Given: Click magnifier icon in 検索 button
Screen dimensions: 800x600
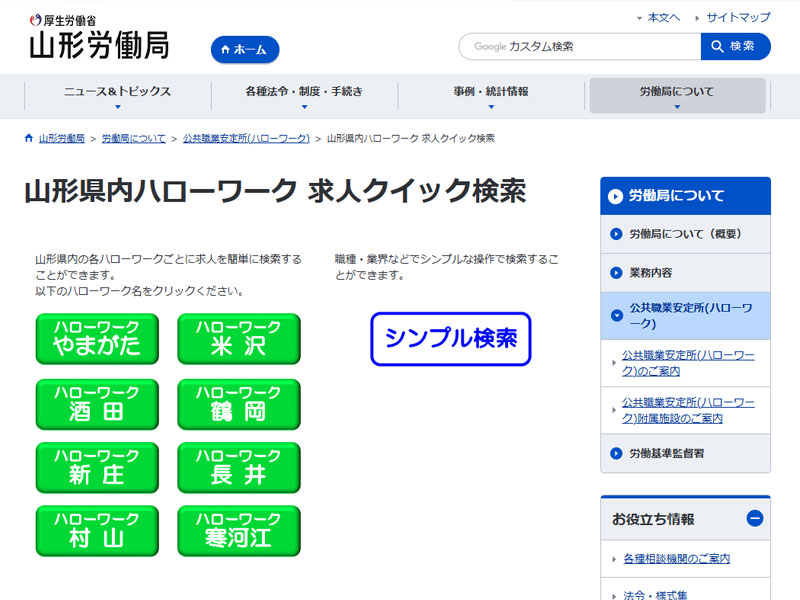Looking at the screenshot, I should 717,46.
